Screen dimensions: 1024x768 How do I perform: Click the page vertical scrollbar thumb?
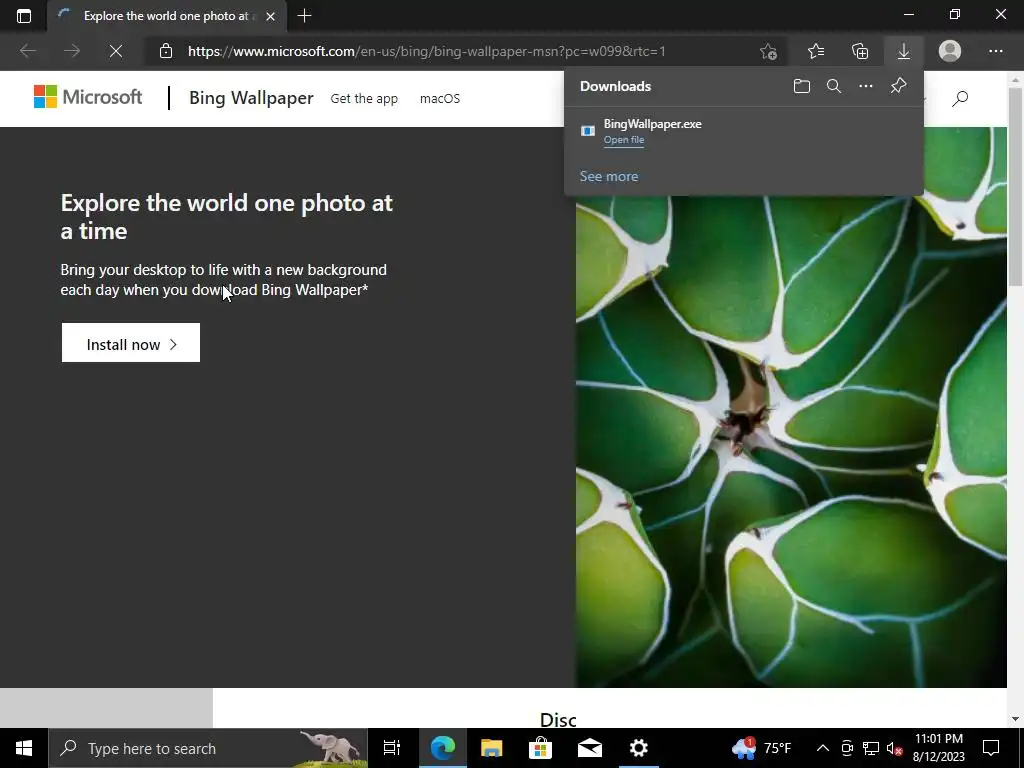point(1015,186)
